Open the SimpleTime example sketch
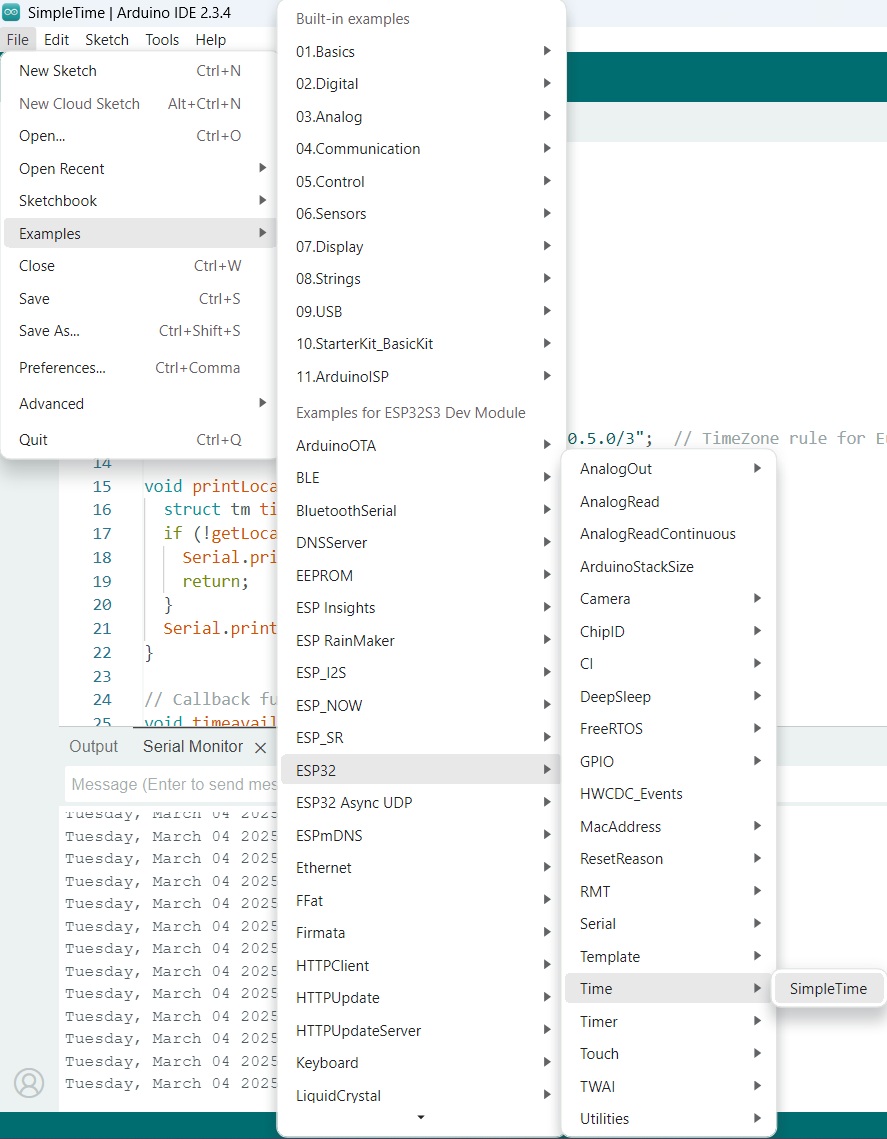887x1139 pixels. [829, 989]
